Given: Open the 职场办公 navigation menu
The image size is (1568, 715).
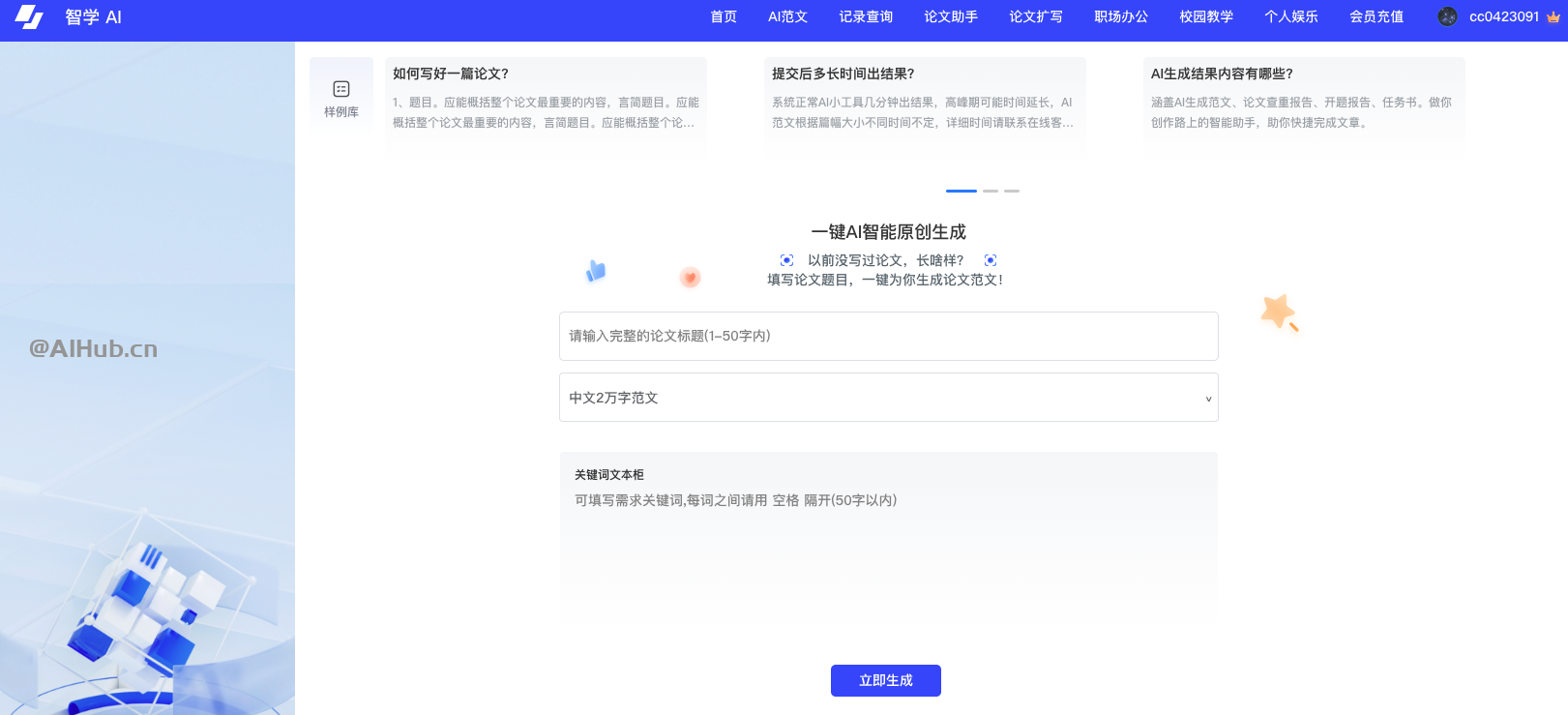Looking at the screenshot, I should (1120, 16).
